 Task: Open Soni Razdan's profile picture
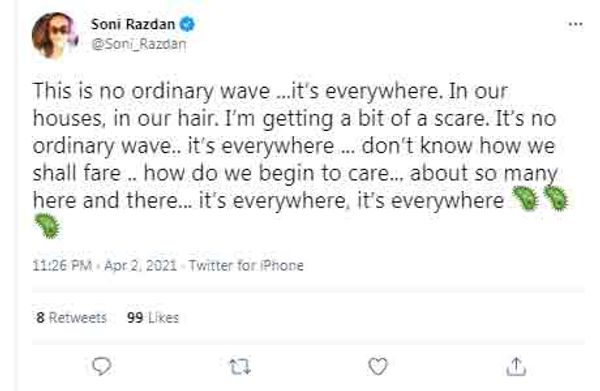tap(55, 35)
